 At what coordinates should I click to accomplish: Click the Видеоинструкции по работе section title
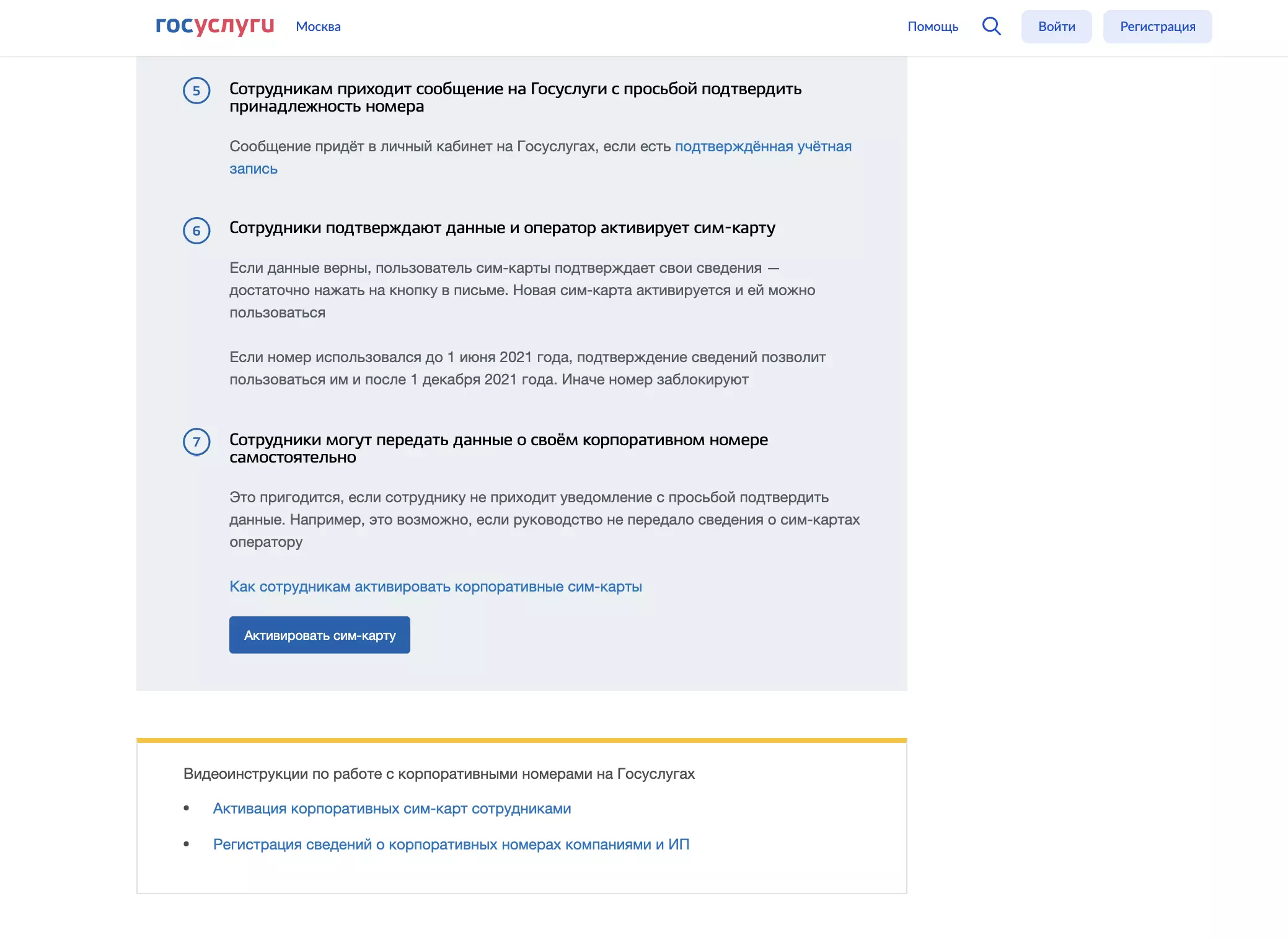click(439, 774)
